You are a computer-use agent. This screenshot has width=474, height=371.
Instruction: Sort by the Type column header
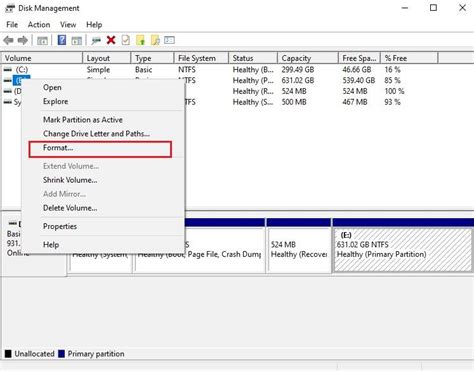(152, 58)
